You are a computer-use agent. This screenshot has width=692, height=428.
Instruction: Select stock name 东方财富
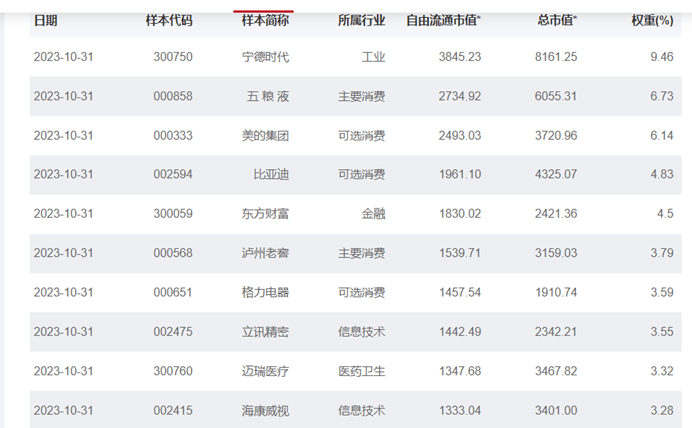tap(265, 214)
